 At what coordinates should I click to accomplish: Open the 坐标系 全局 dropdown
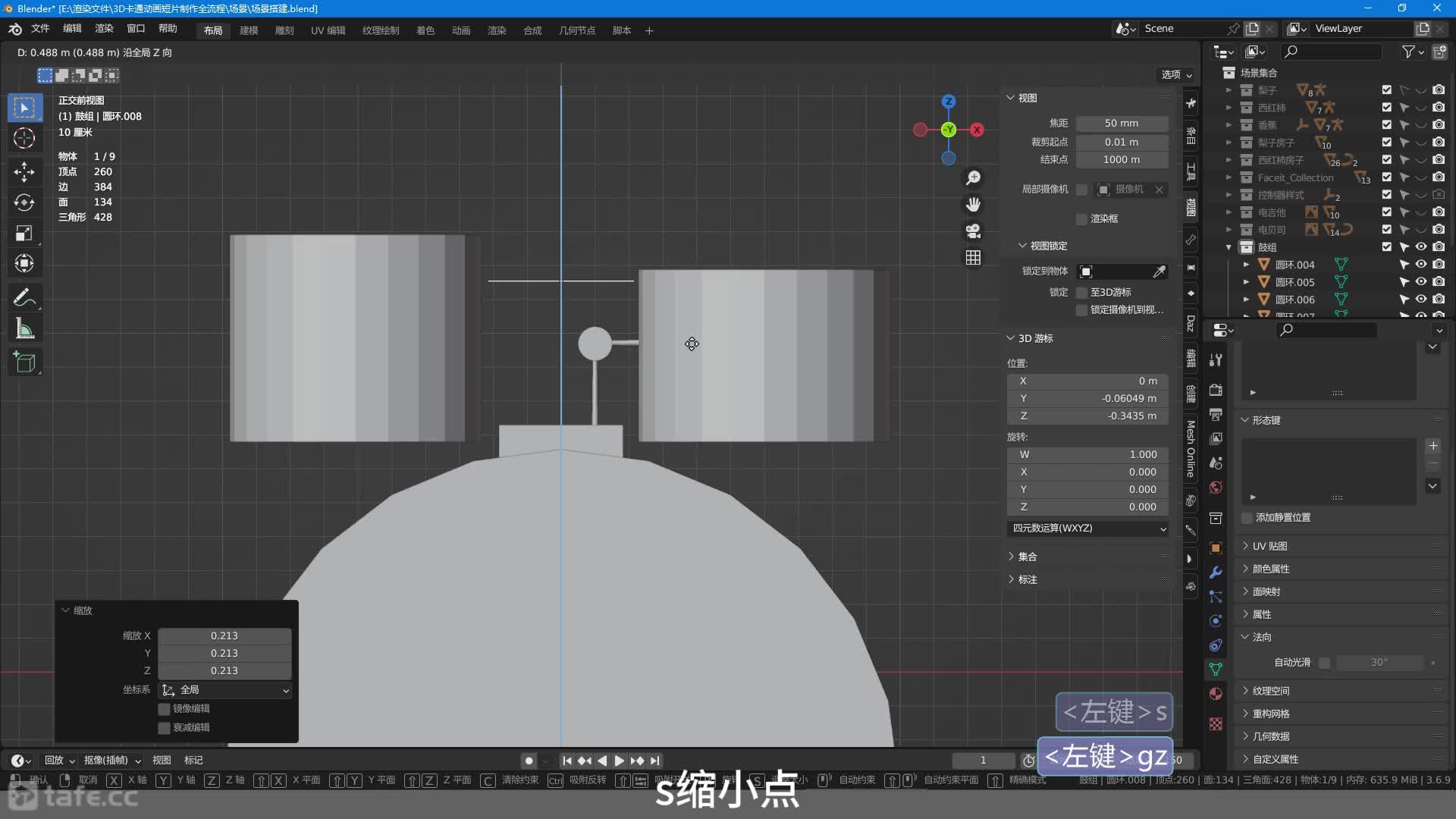224,690
